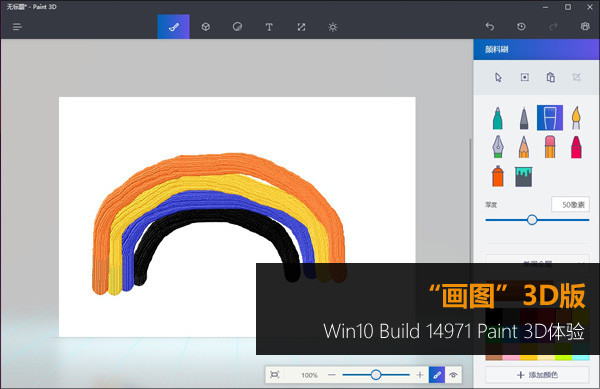Choose the brown color swatch
The width and height of the screenshot is (600, 389).
pyautogui.click(x=494, y=358)
